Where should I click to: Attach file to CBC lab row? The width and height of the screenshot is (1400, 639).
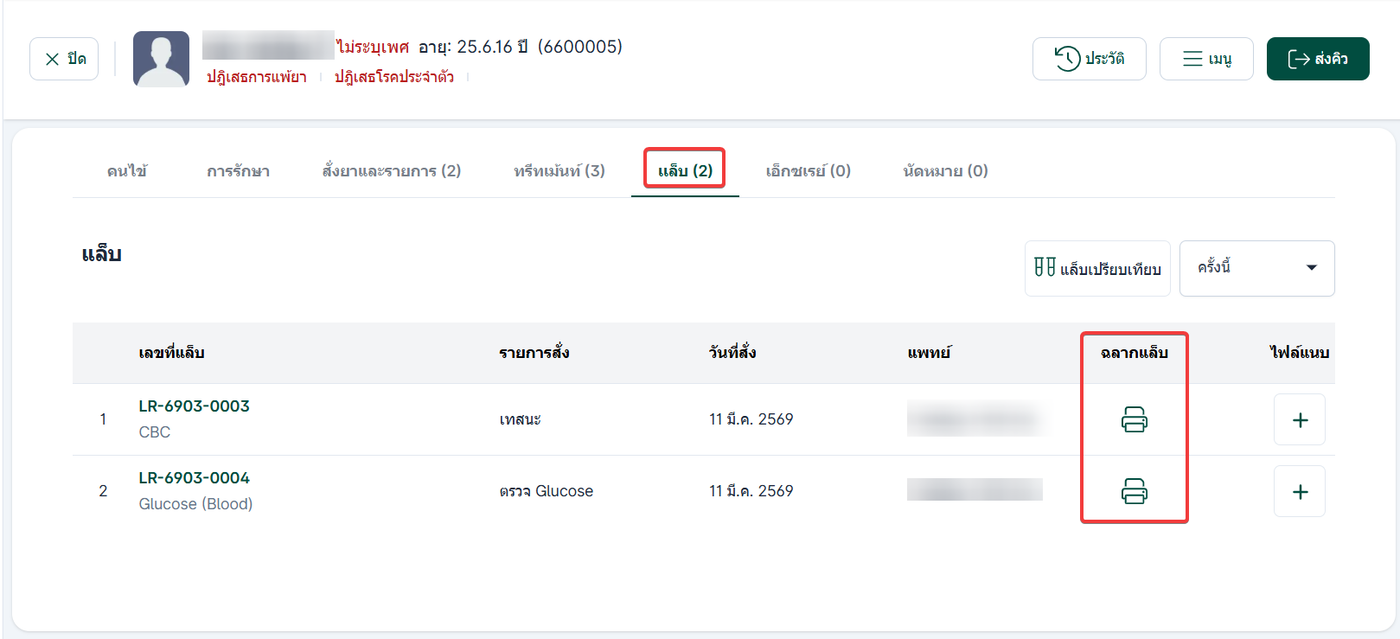click(1300, 420)
